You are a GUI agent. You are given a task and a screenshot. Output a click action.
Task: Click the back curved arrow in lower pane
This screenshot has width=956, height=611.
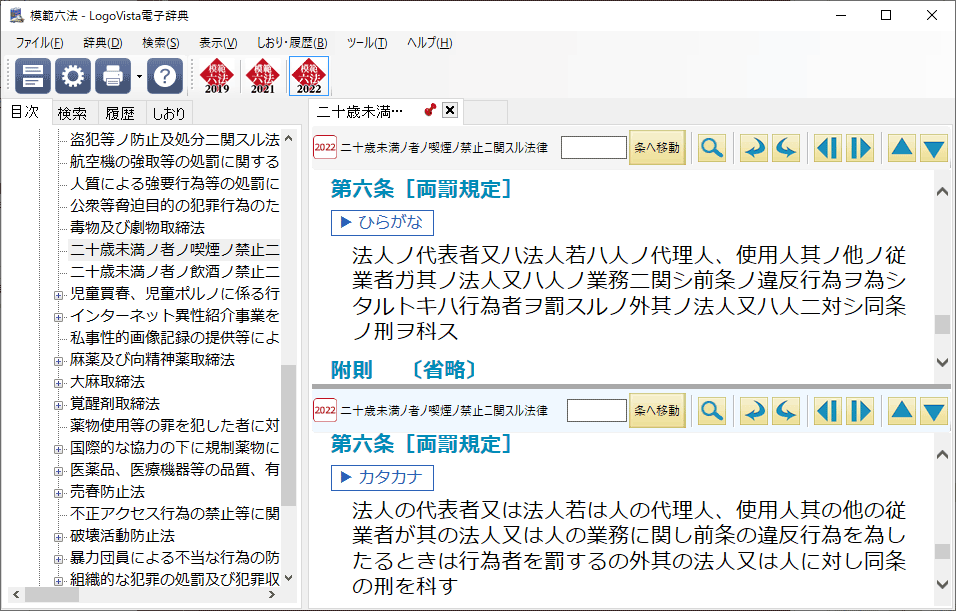point(786,411)
